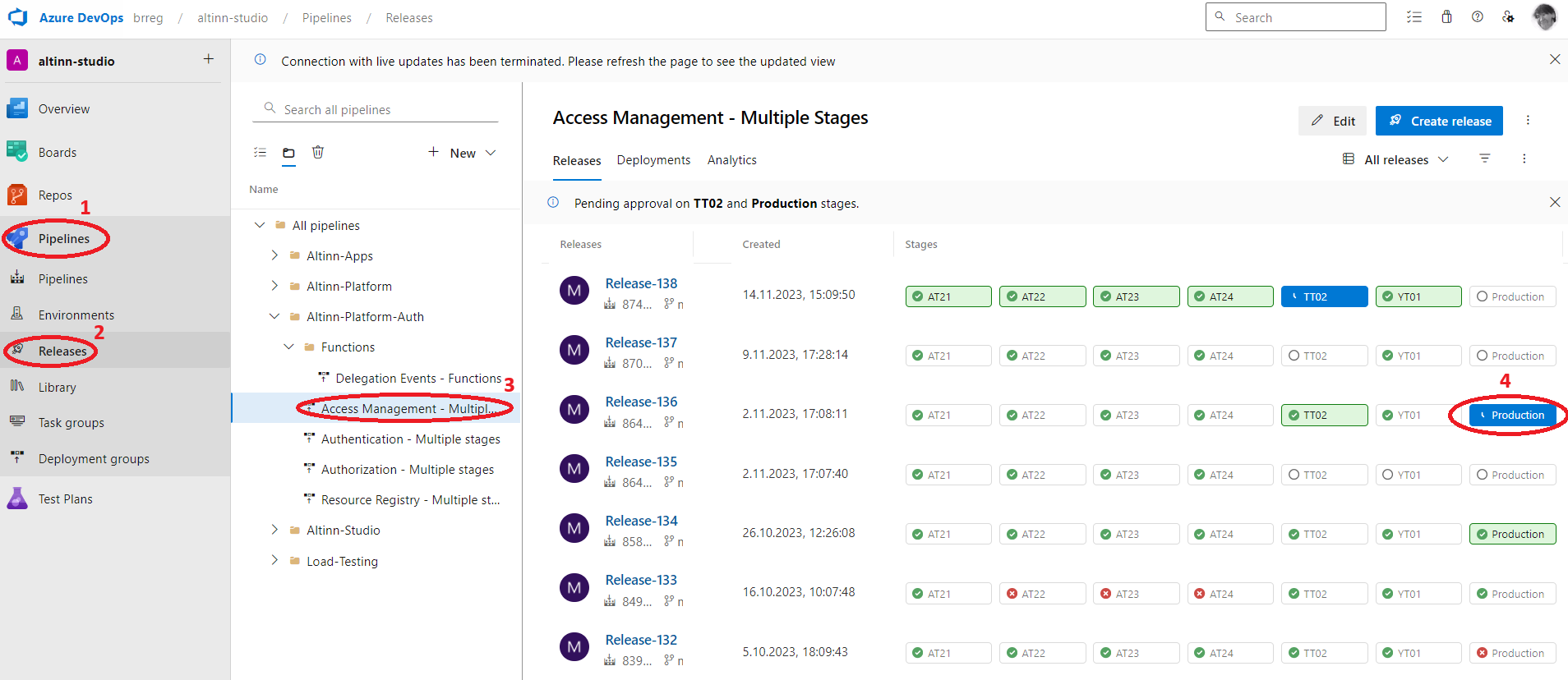The height and width of the screenshot is (680, 1568).
Task: Select Authentication - Multiple stages pipeline
Action: [410, 439]
